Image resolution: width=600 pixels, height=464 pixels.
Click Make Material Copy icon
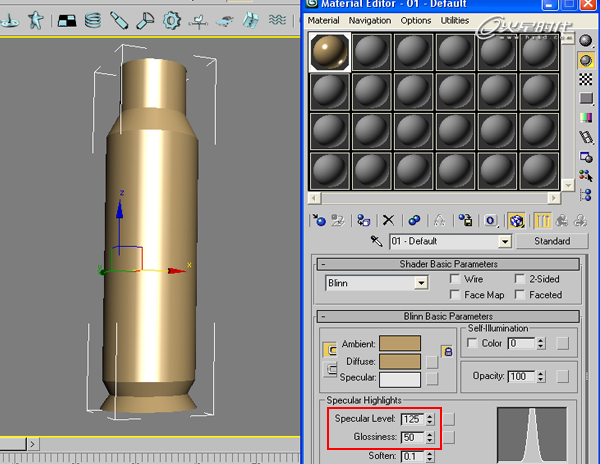tap(414, 220)
